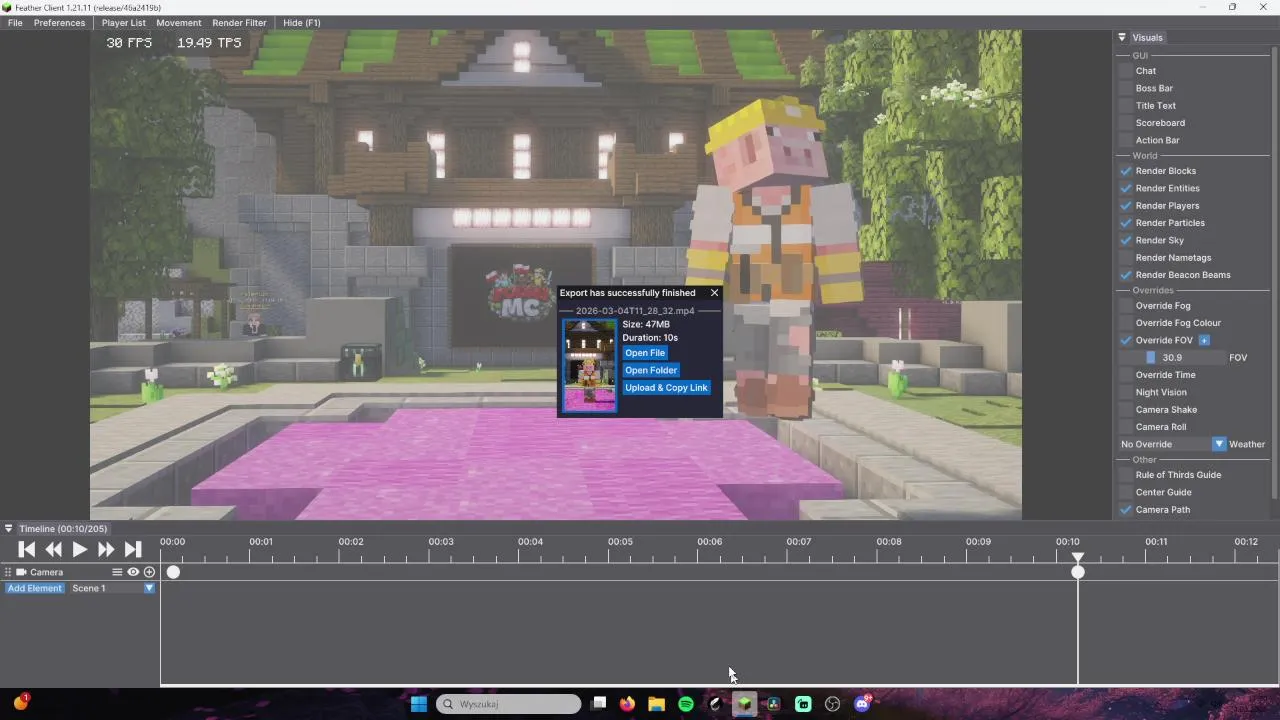Click the plus icon beside Override FOV
The height and width of the screenshot is (720, 1280).
1204,340
